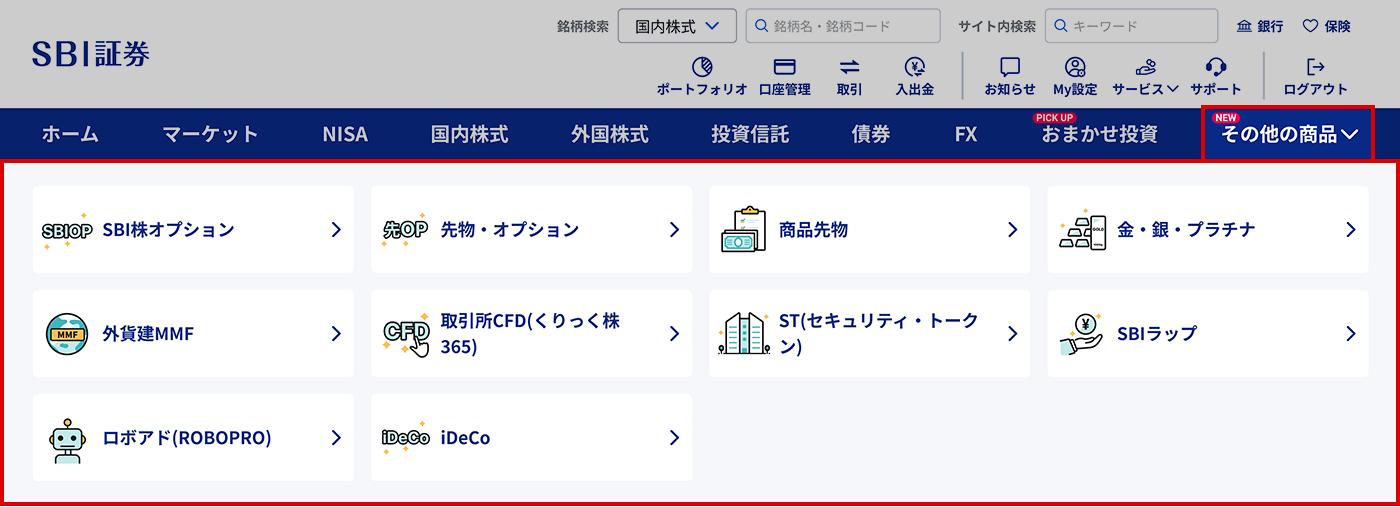This screenshot has height=507, width=1400.
Task: Select the 金・銀・プラチナ product card
Action: [1207, 230]
